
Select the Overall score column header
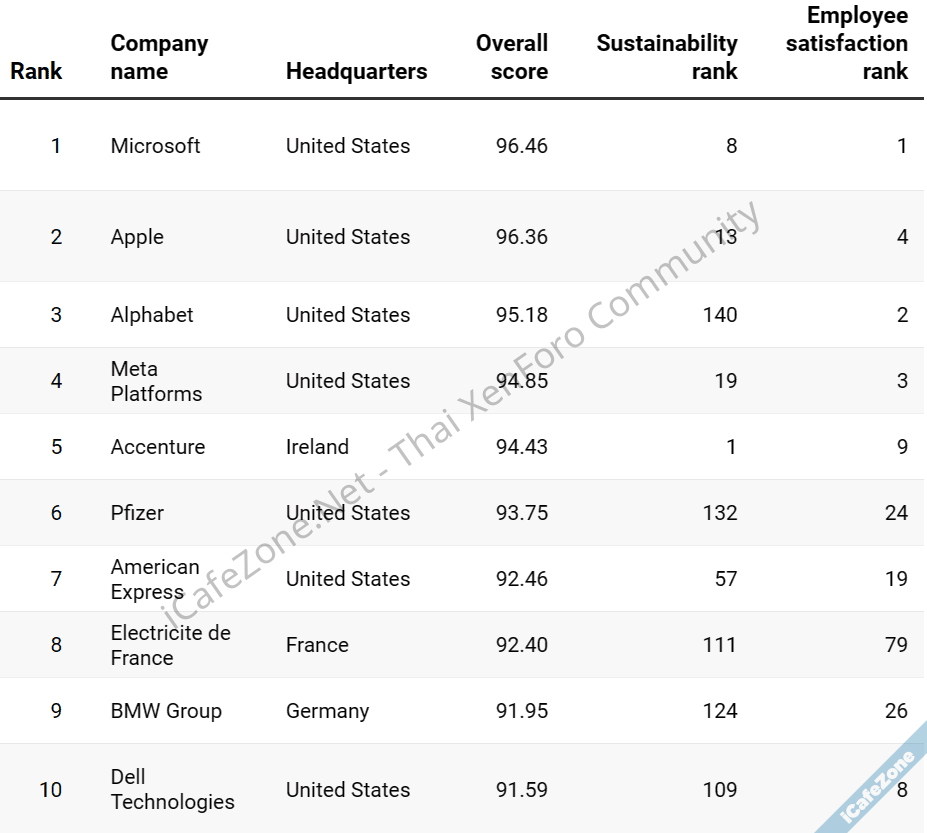(x=511, y=57)
